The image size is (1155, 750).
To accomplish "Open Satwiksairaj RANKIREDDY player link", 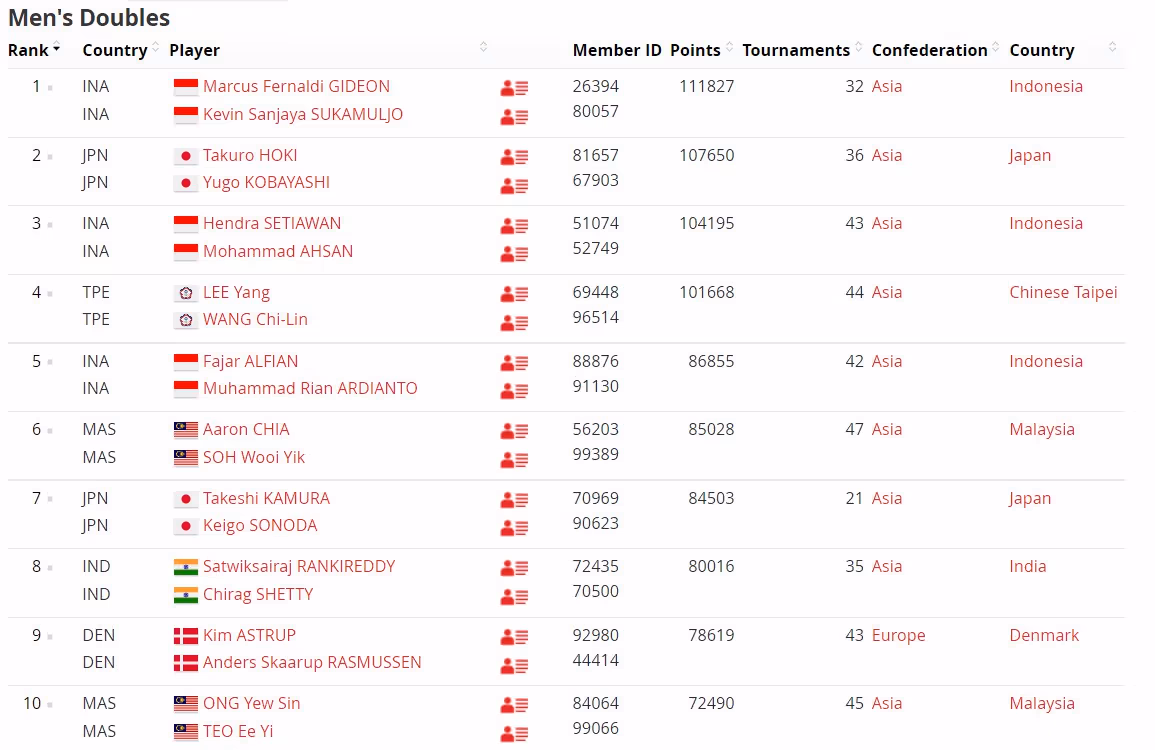I will 298,566.
